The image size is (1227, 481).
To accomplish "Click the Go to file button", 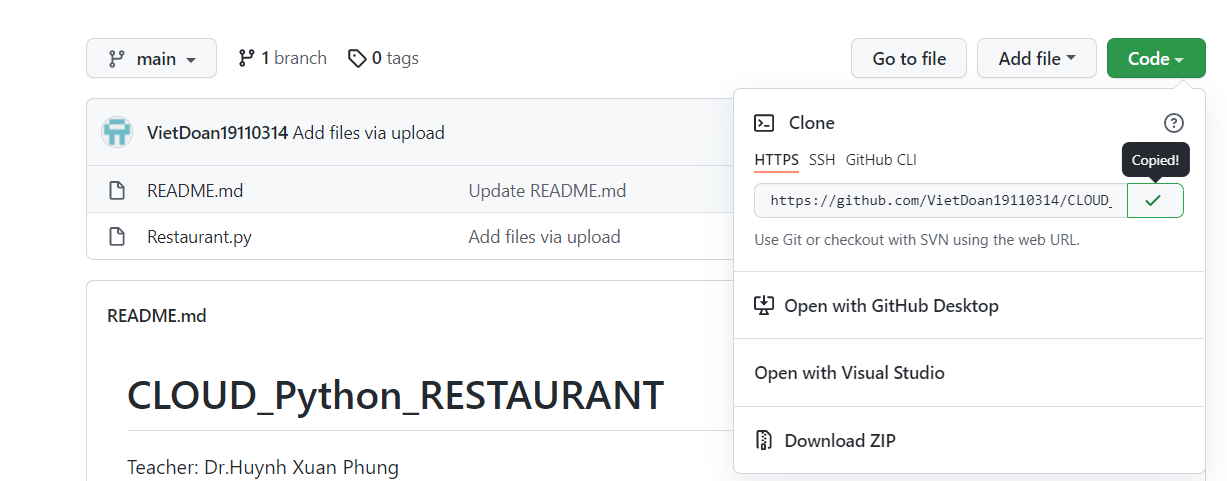I will coord(909,59).
